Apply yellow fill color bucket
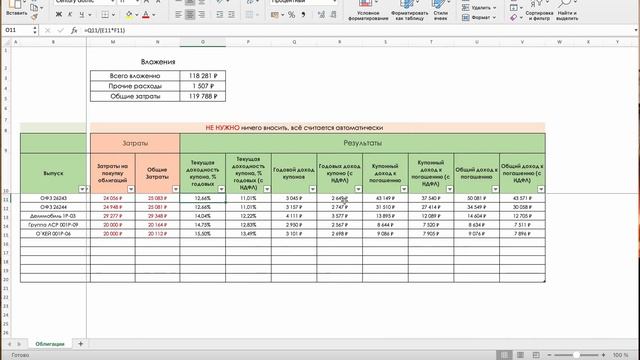The width and height of the screenshot is (640, 360). (x=129, y=15)
